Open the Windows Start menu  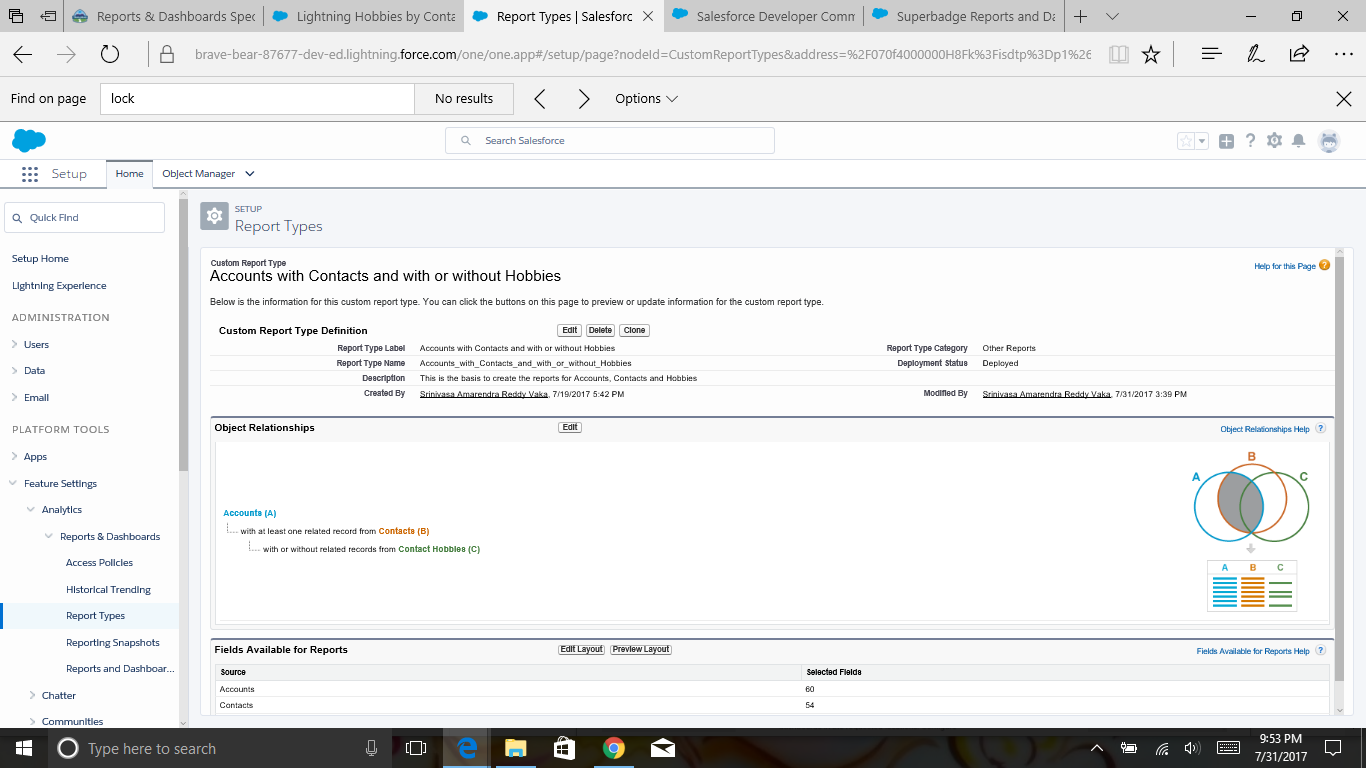pyautogui.click(x=24, y=748)
